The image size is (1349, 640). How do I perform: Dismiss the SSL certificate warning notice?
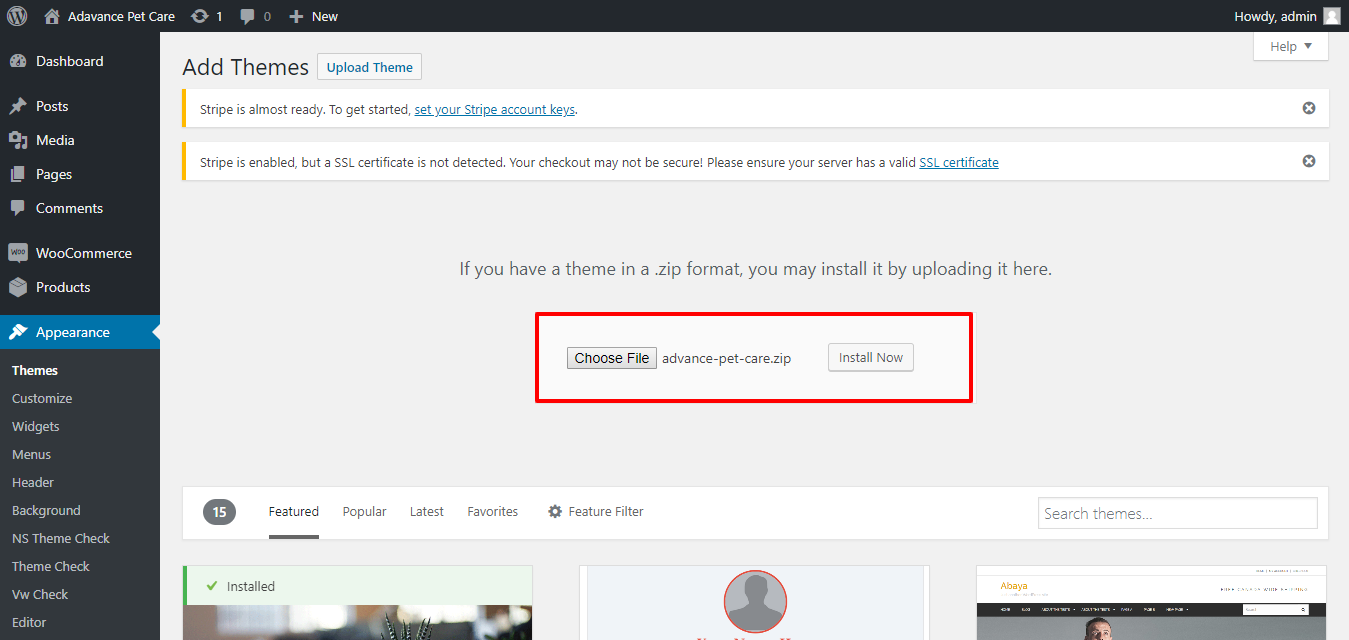pos(1308,161)
